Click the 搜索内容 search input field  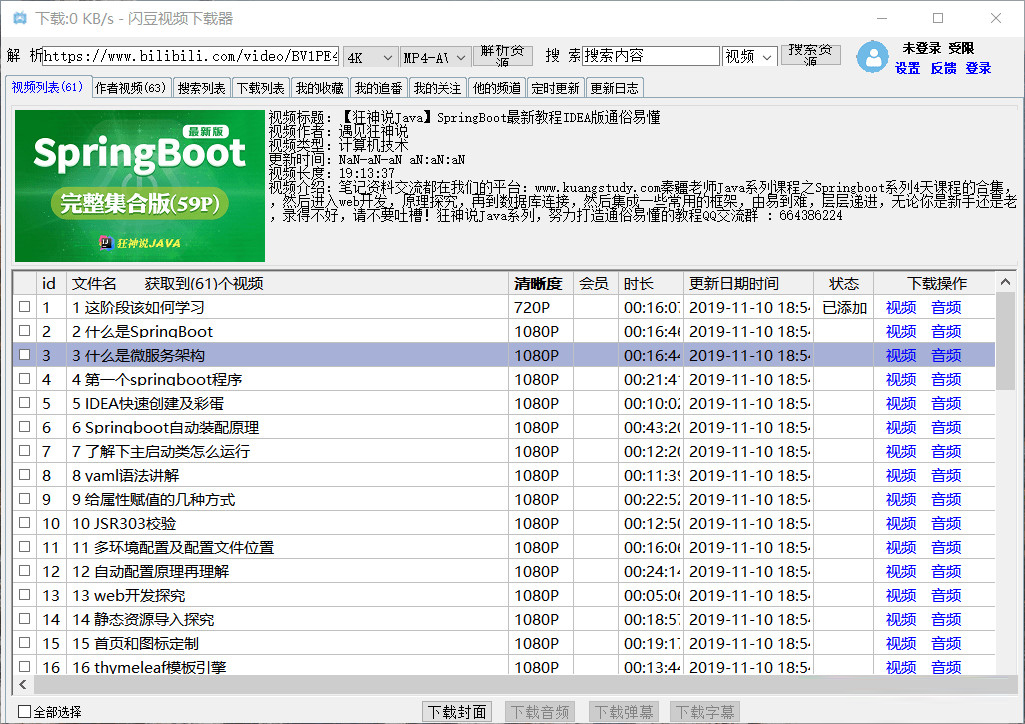[x=650, y=56]
